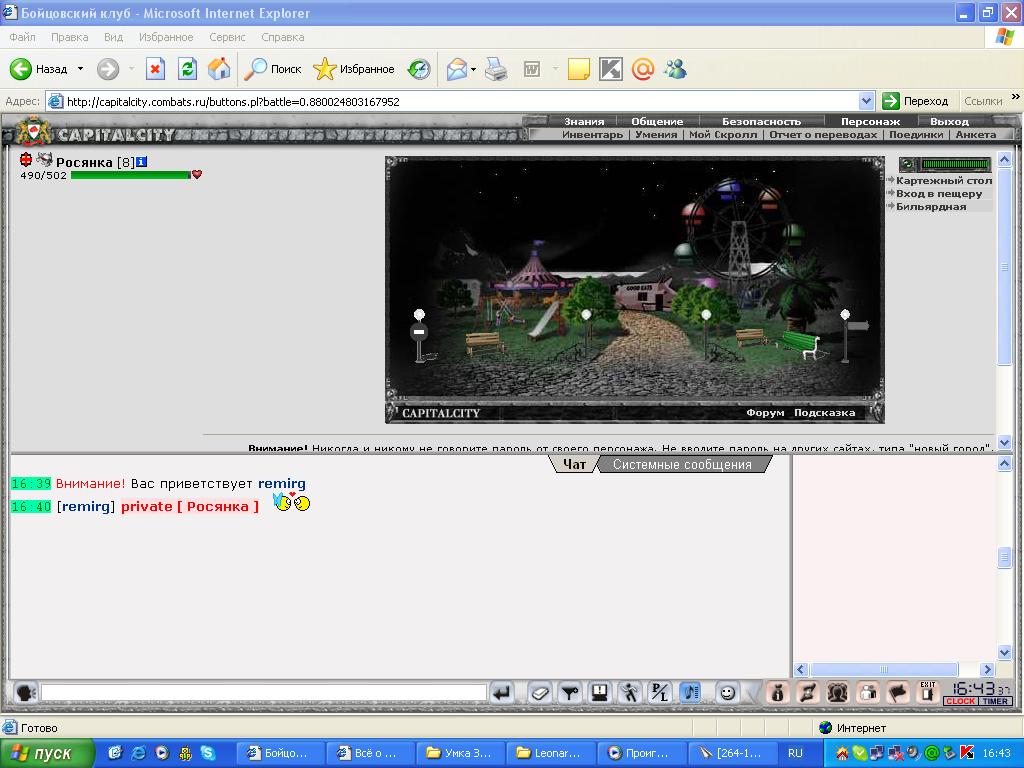
Task: Select the Чат tab
Action: pos(574,464)
